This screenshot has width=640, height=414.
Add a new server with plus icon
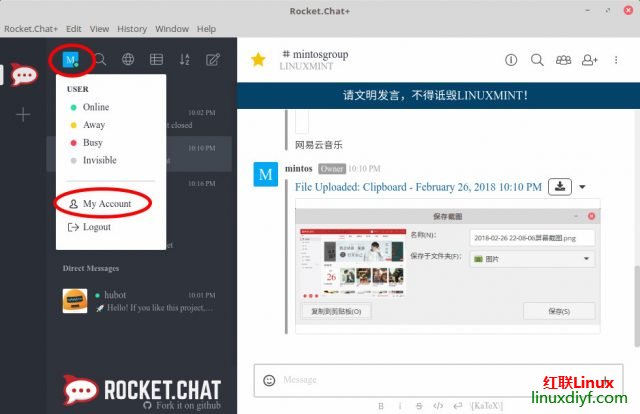pos(23,114)
